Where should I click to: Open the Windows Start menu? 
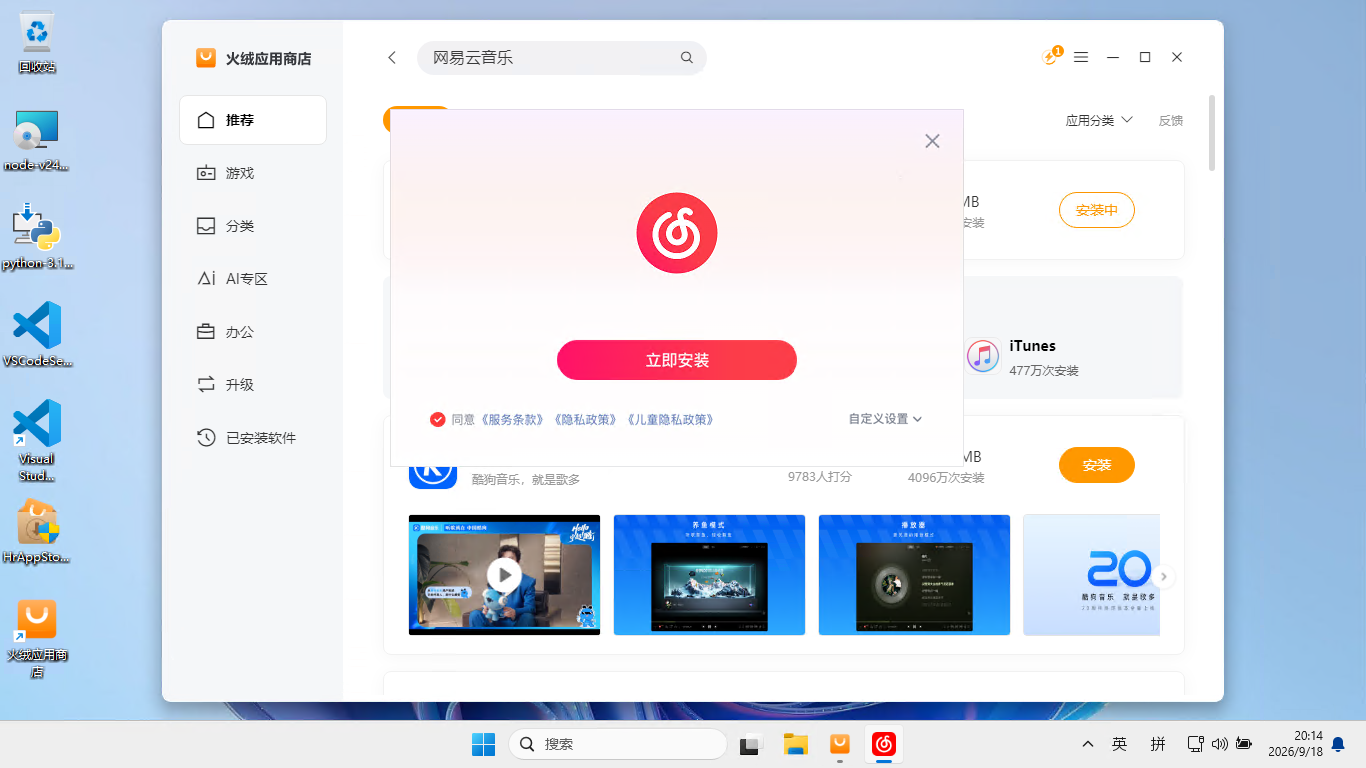point(483,744)
